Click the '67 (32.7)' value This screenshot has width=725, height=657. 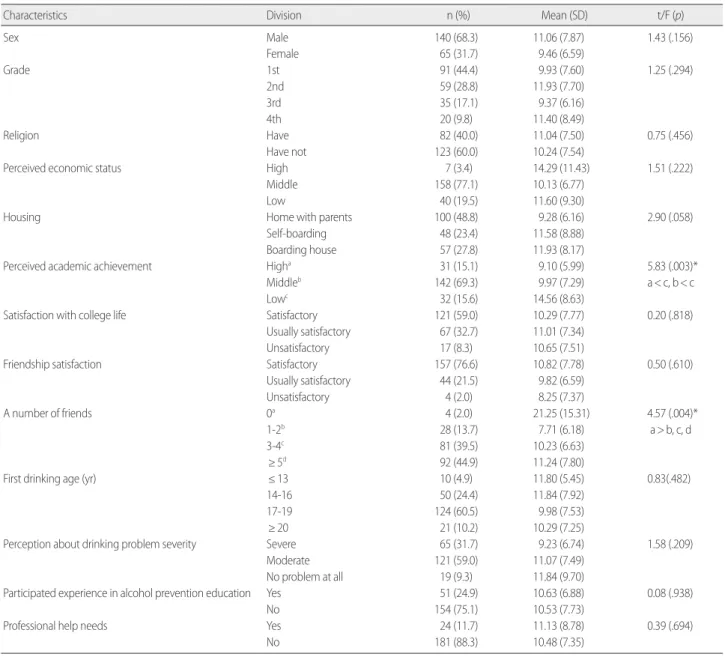coord(459,332)
